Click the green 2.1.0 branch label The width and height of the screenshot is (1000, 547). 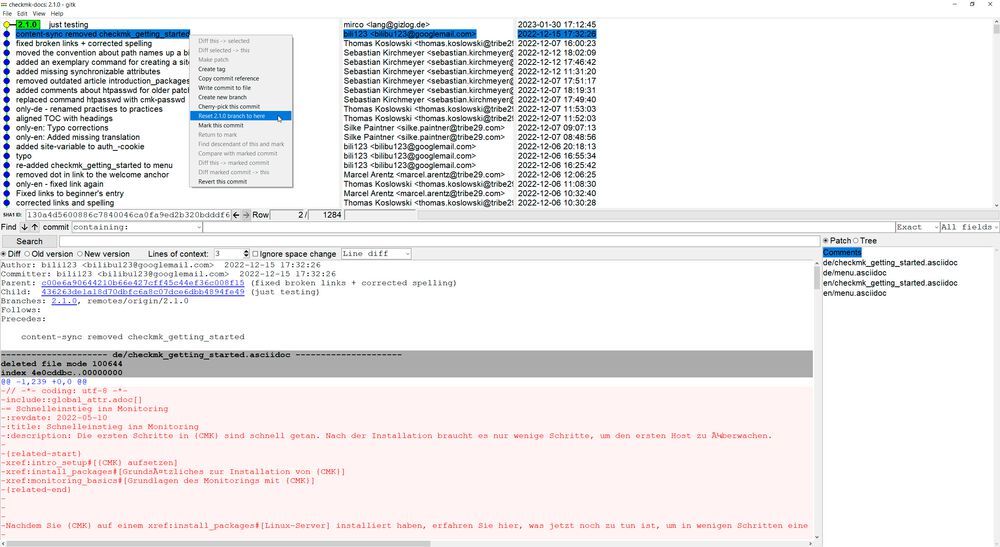point(27,25)
